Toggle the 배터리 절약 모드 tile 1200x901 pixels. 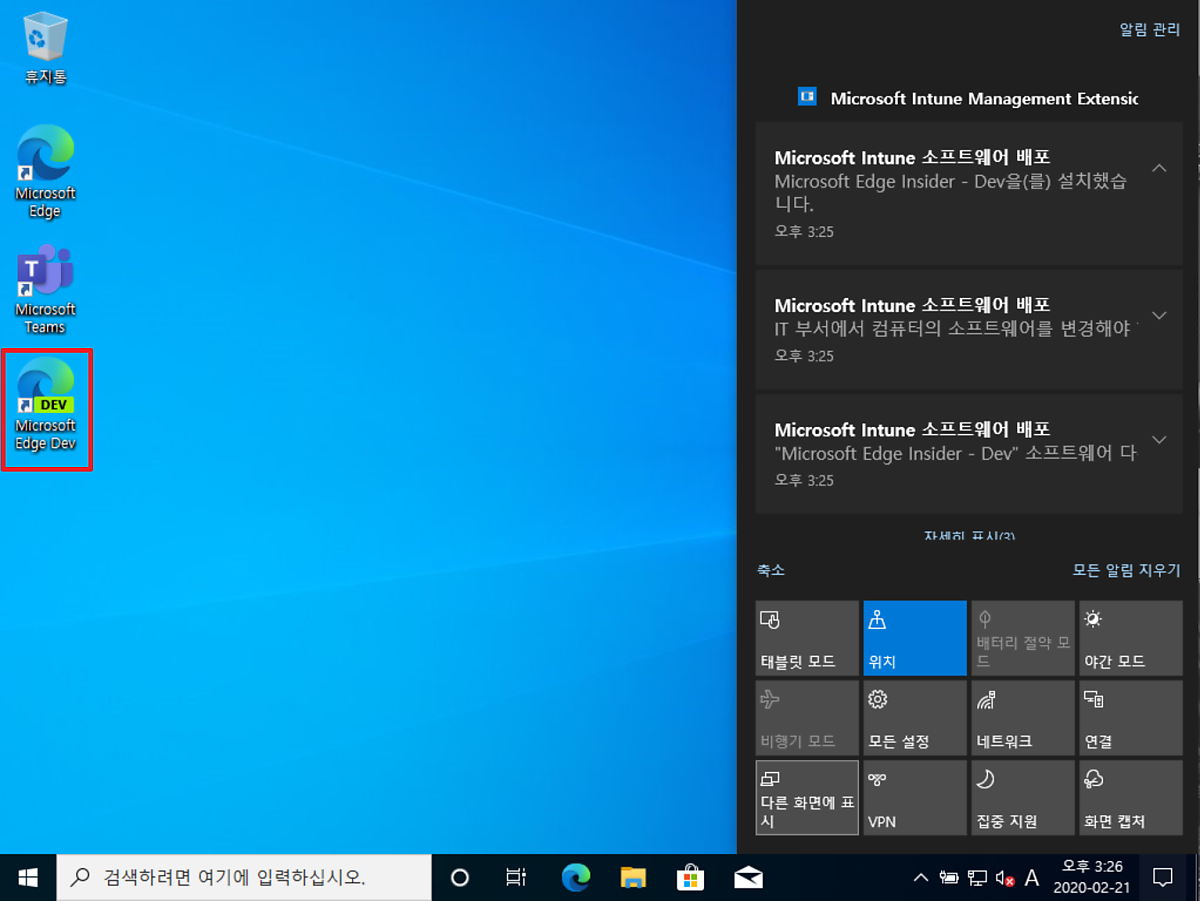coord(1023,638)
